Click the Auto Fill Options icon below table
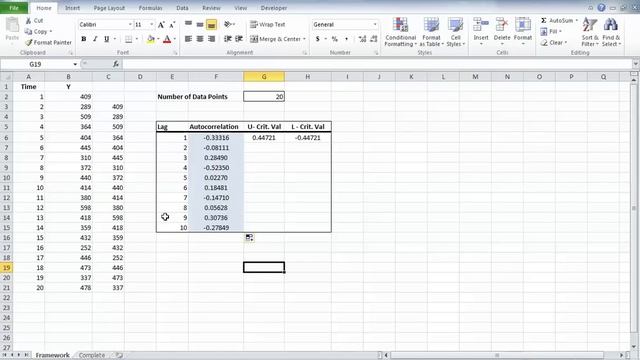 coord(249,238)
